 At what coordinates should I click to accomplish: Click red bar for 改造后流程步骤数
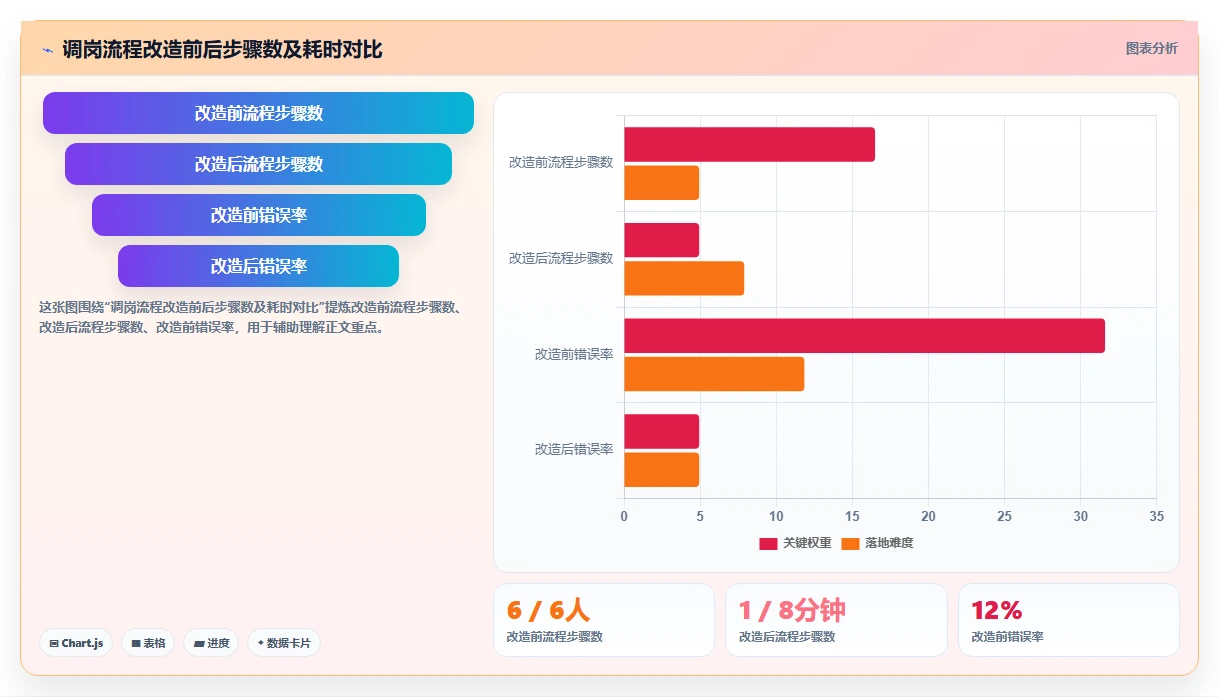(x=661, y=240)
